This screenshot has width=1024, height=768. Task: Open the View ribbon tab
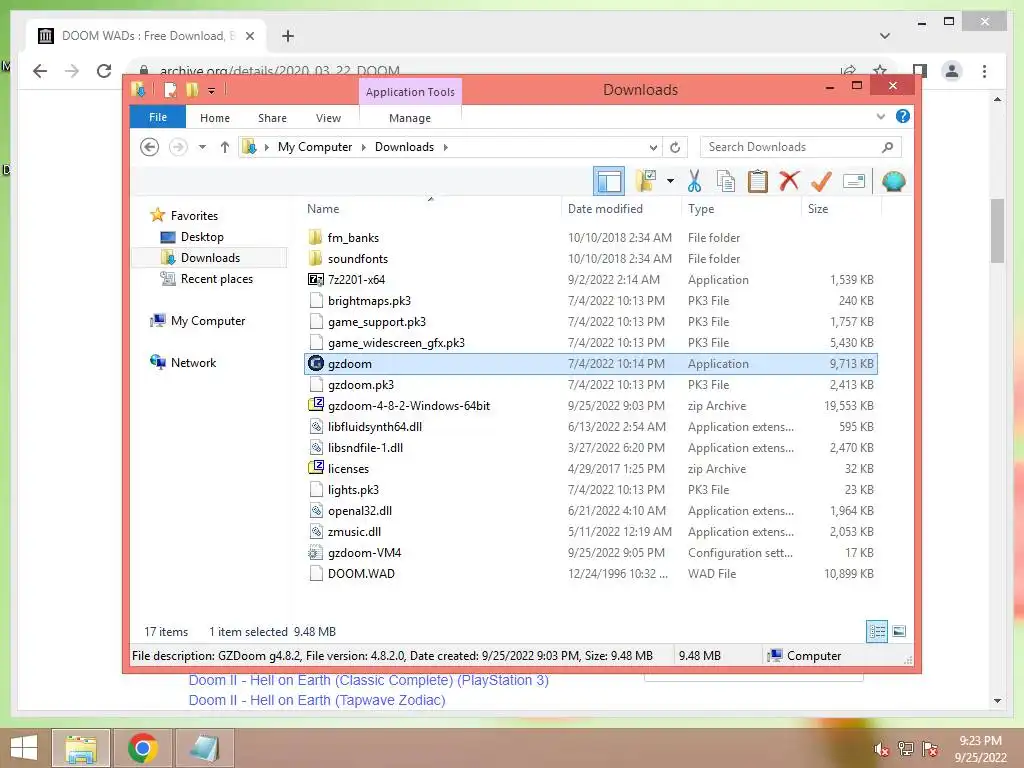[328, 118]
